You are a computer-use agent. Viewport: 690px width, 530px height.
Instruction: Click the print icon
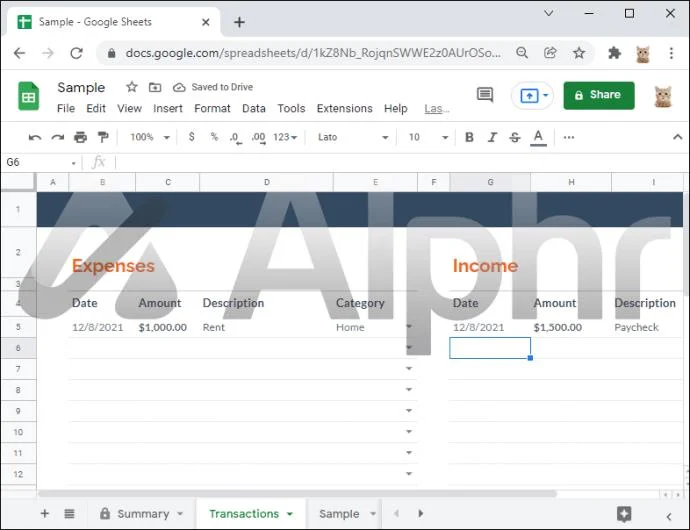coord(81,137)
